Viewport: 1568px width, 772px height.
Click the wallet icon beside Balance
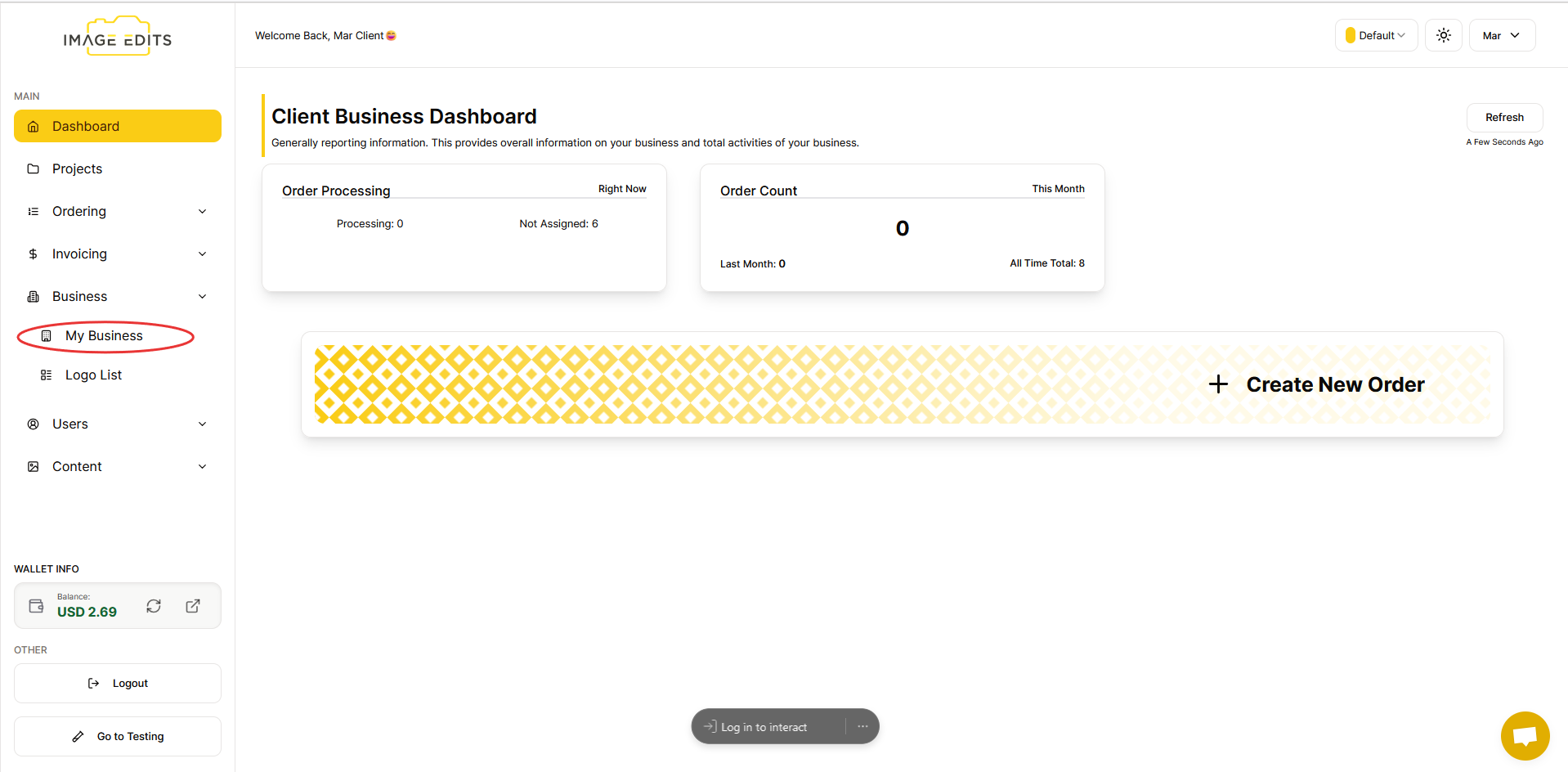click(x=36, y=606)
